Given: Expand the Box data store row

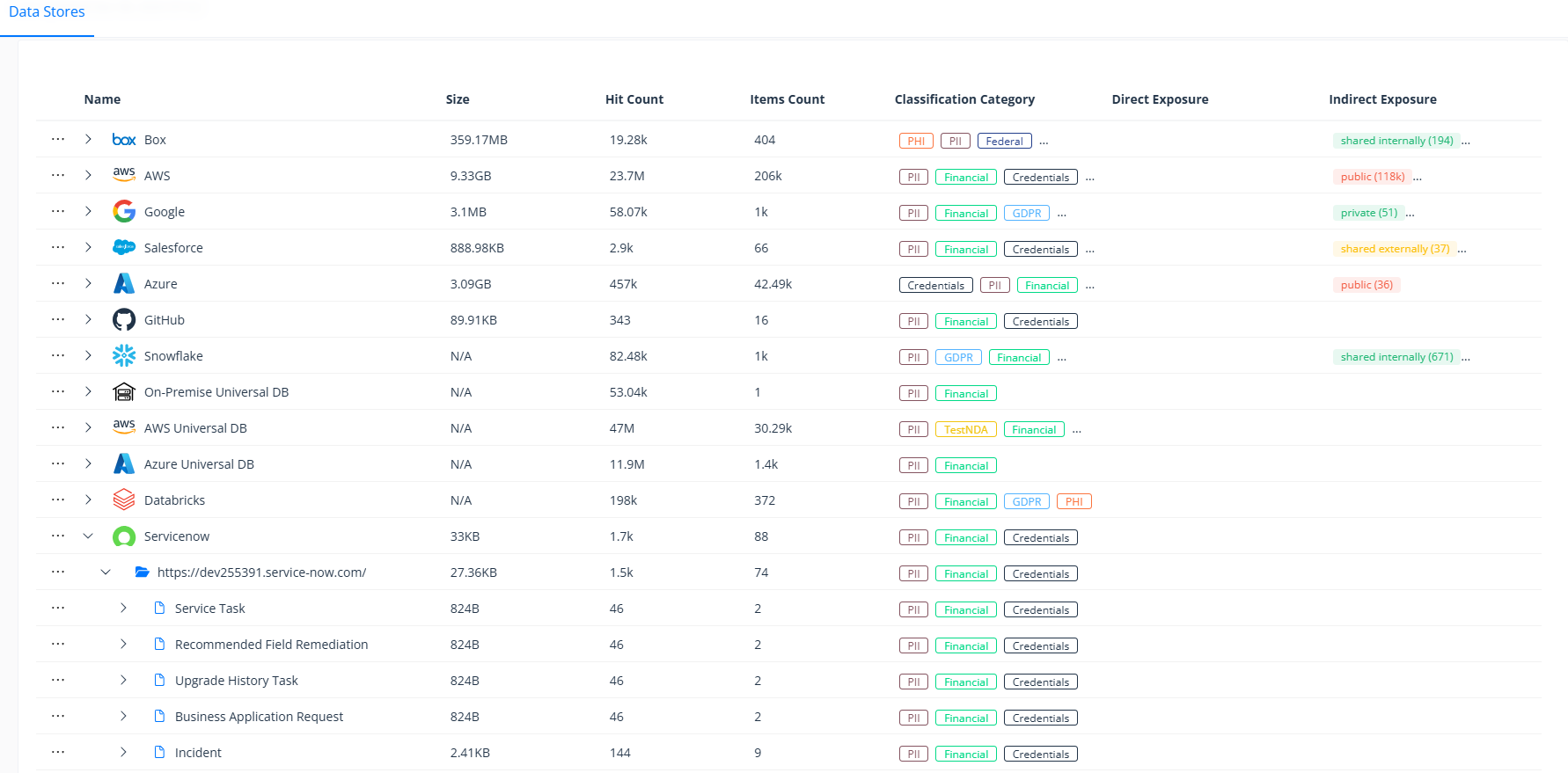Looking at the screenshot, I should point(88,139).
